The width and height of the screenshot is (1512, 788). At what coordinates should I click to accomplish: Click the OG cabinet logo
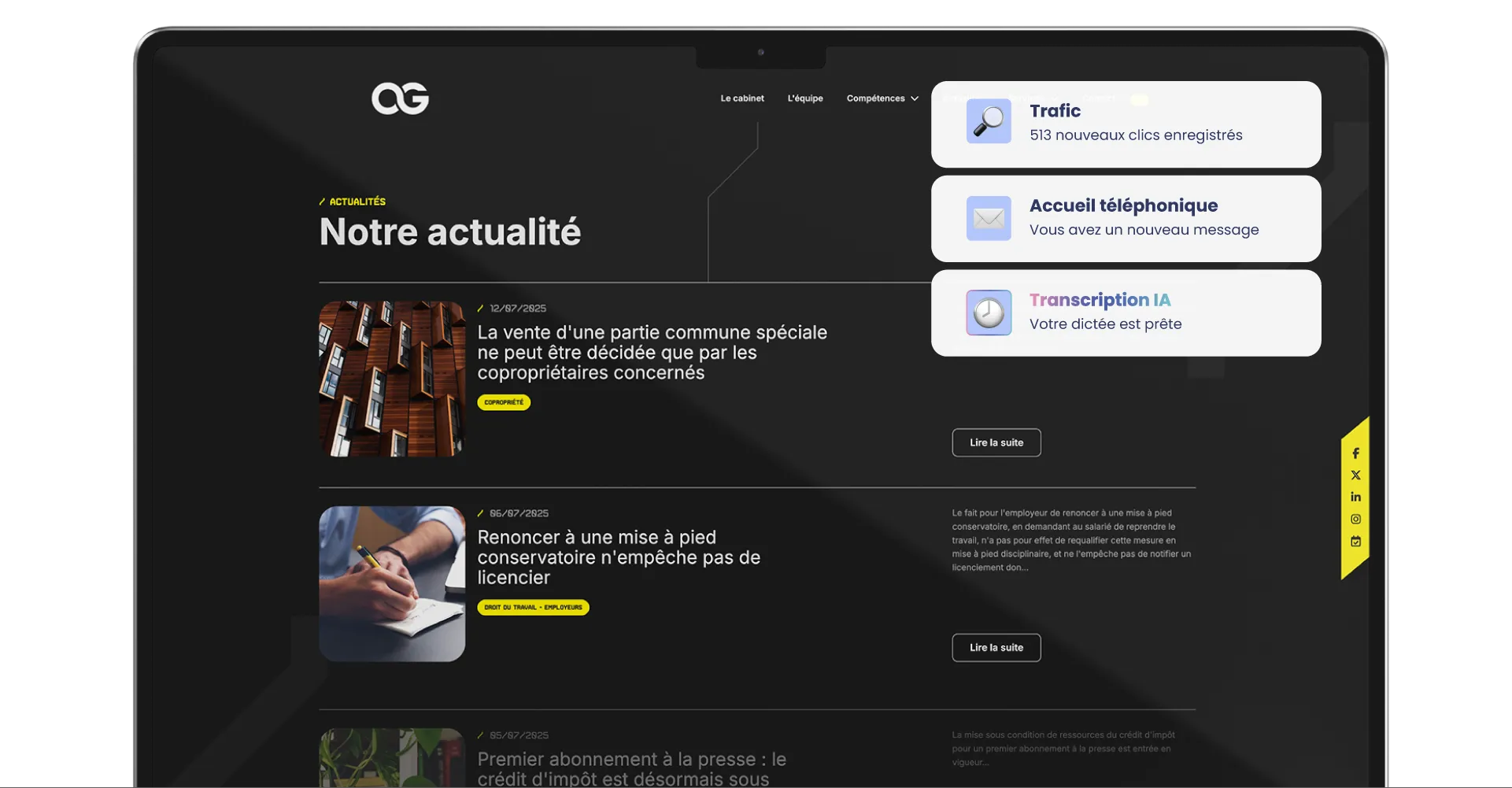[400, 98]
